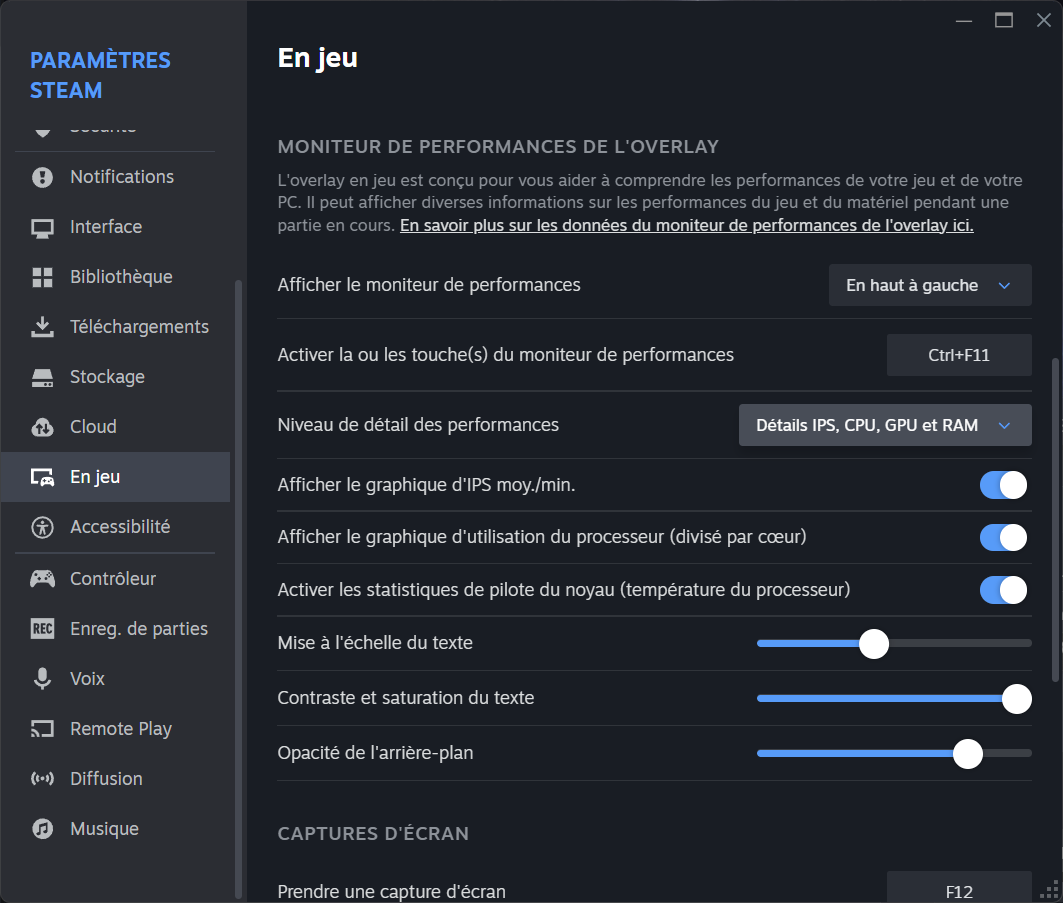Open Bibliothèque settings
1063x903 pixels.
115,277
